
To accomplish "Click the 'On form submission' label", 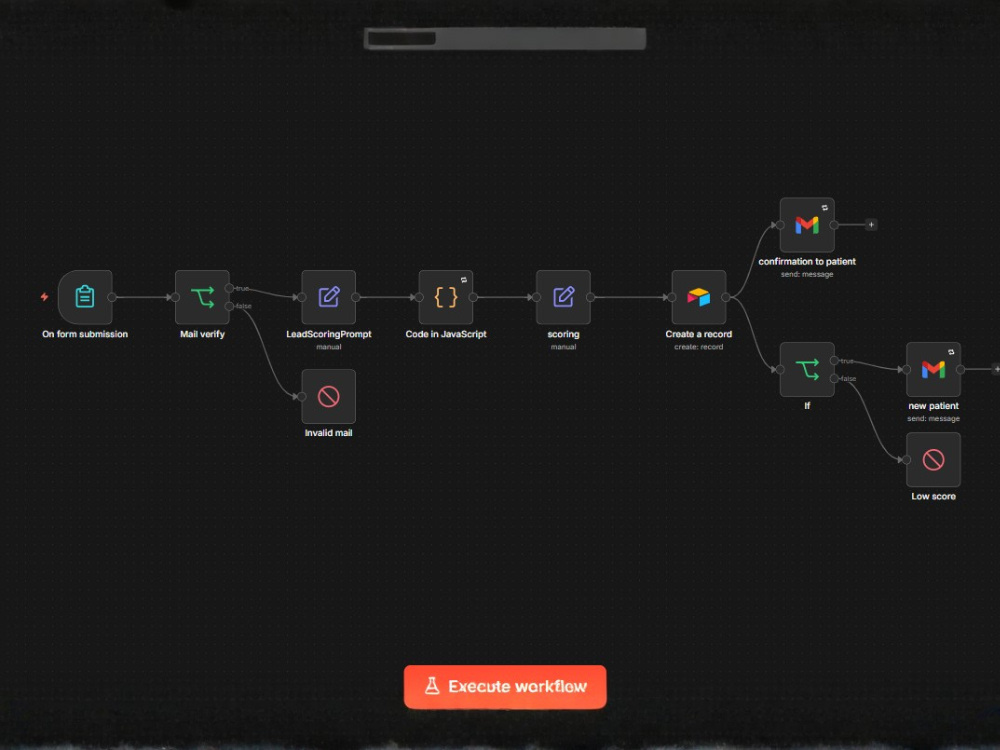I will click(85, 334).
